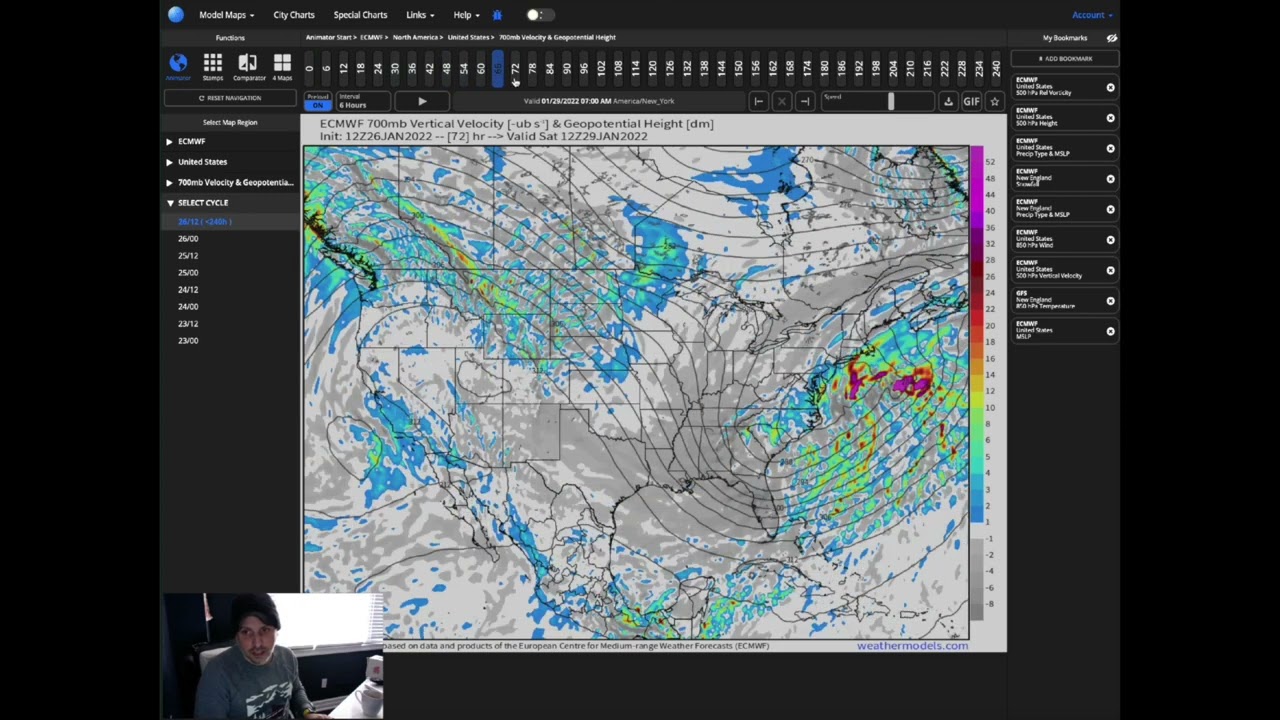
Task: Create a GIF of the animation
Action: pyautogui.click(x=971, y=101)
